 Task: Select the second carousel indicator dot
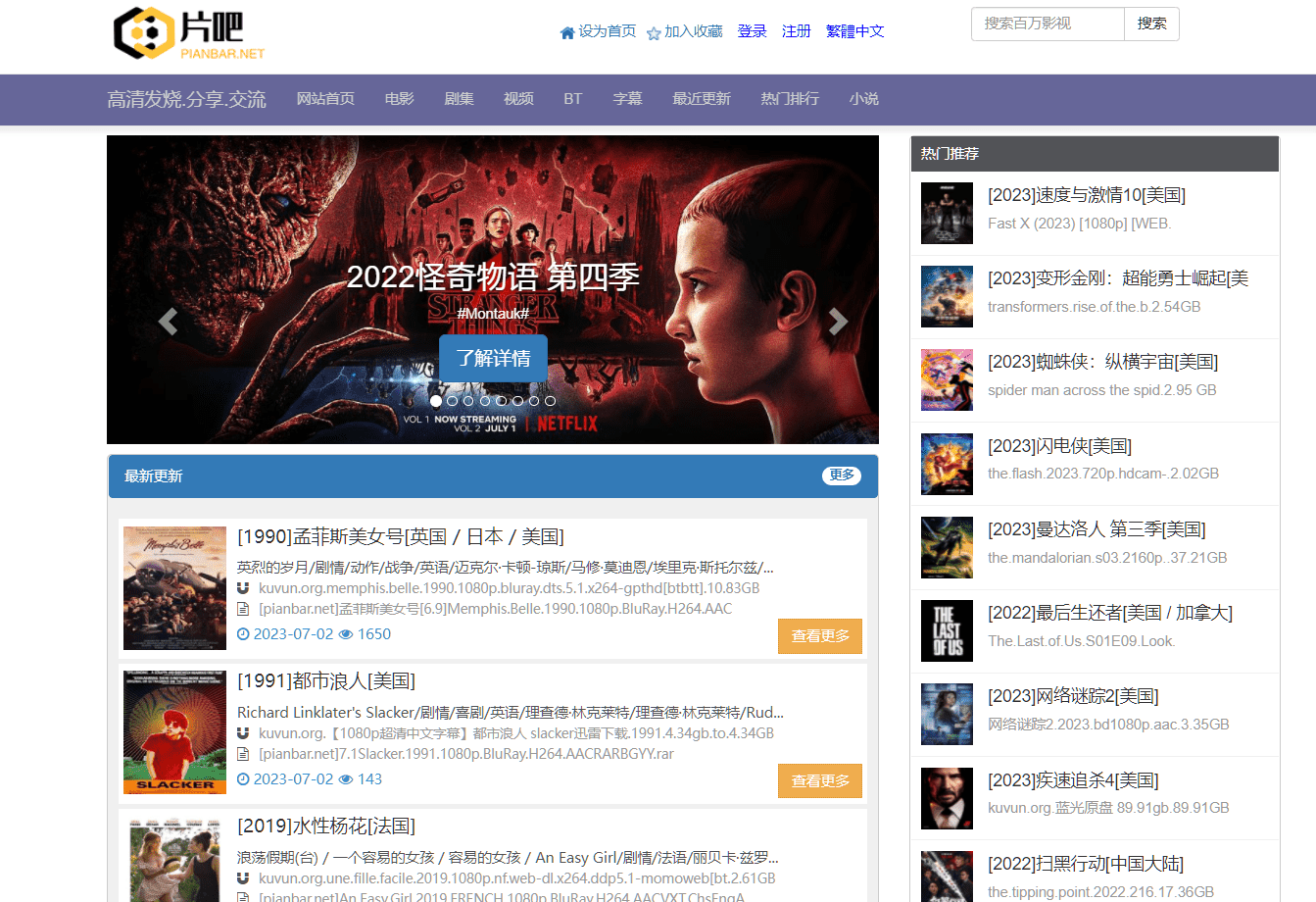(x=452, y=401)
